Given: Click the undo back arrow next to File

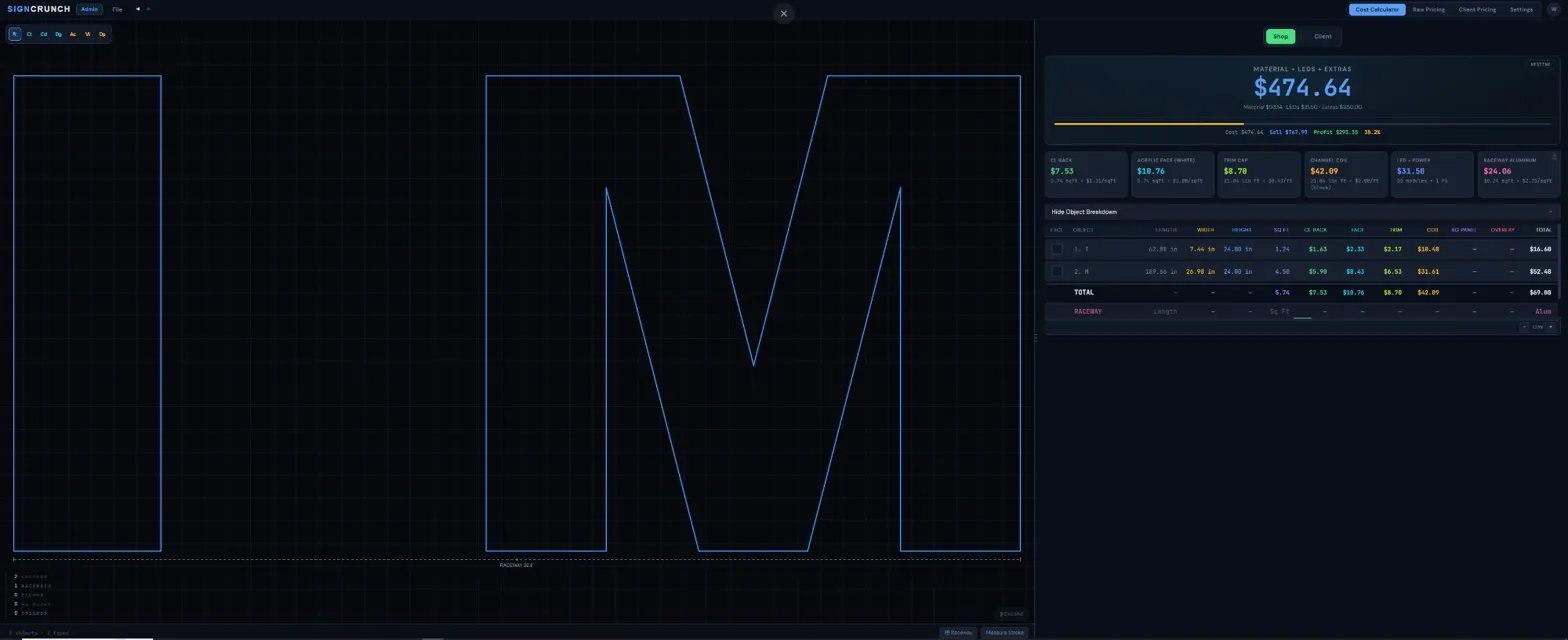Looking at the screenshot, I should (138, 9).
